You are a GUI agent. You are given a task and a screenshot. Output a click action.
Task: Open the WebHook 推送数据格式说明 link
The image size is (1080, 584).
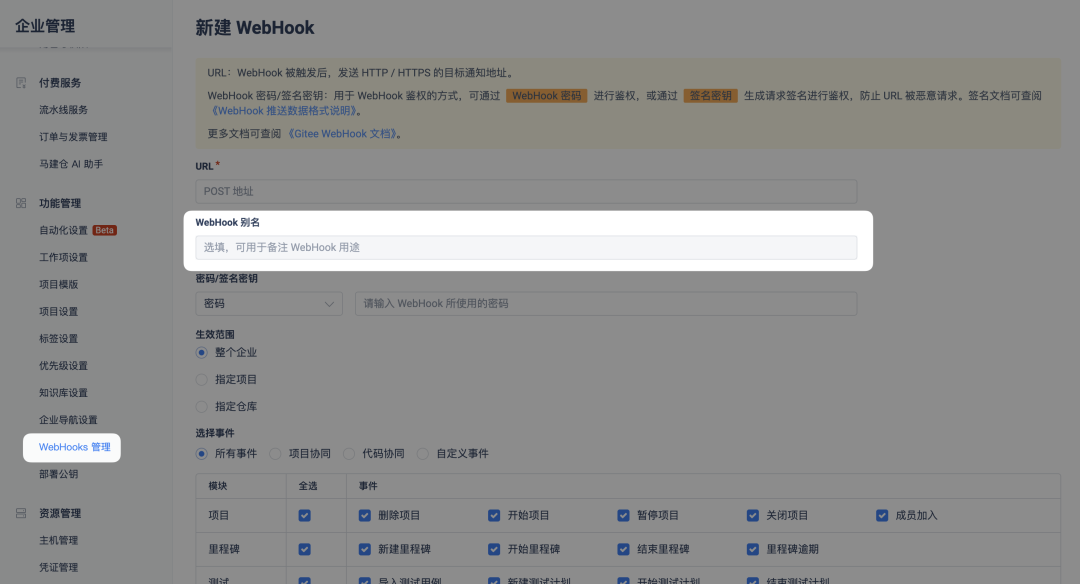click(284, 111)
